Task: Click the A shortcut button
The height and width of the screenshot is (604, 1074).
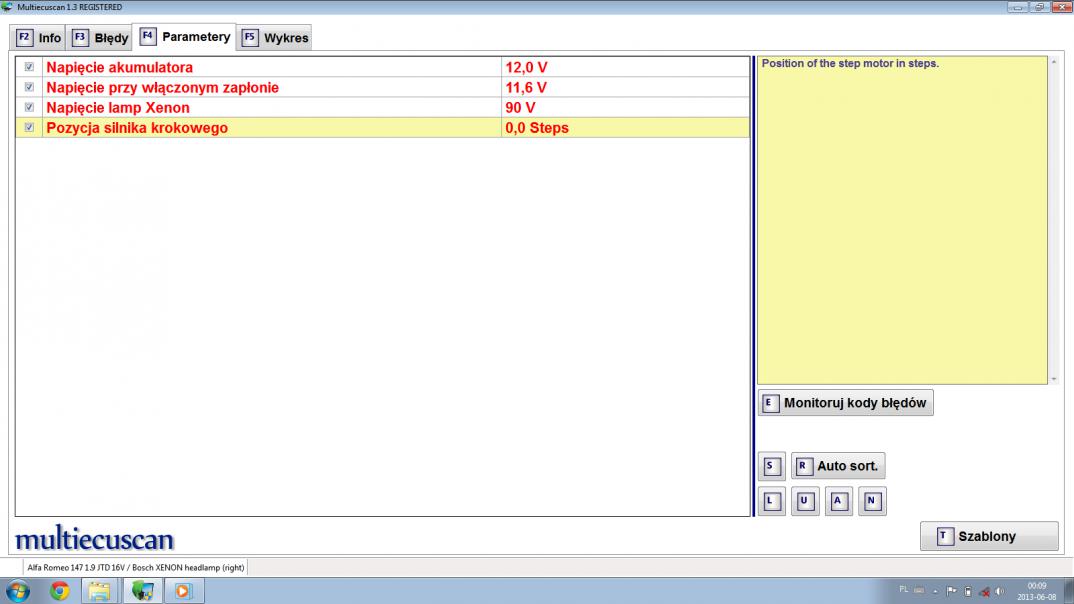Action: tap(838, 501)
